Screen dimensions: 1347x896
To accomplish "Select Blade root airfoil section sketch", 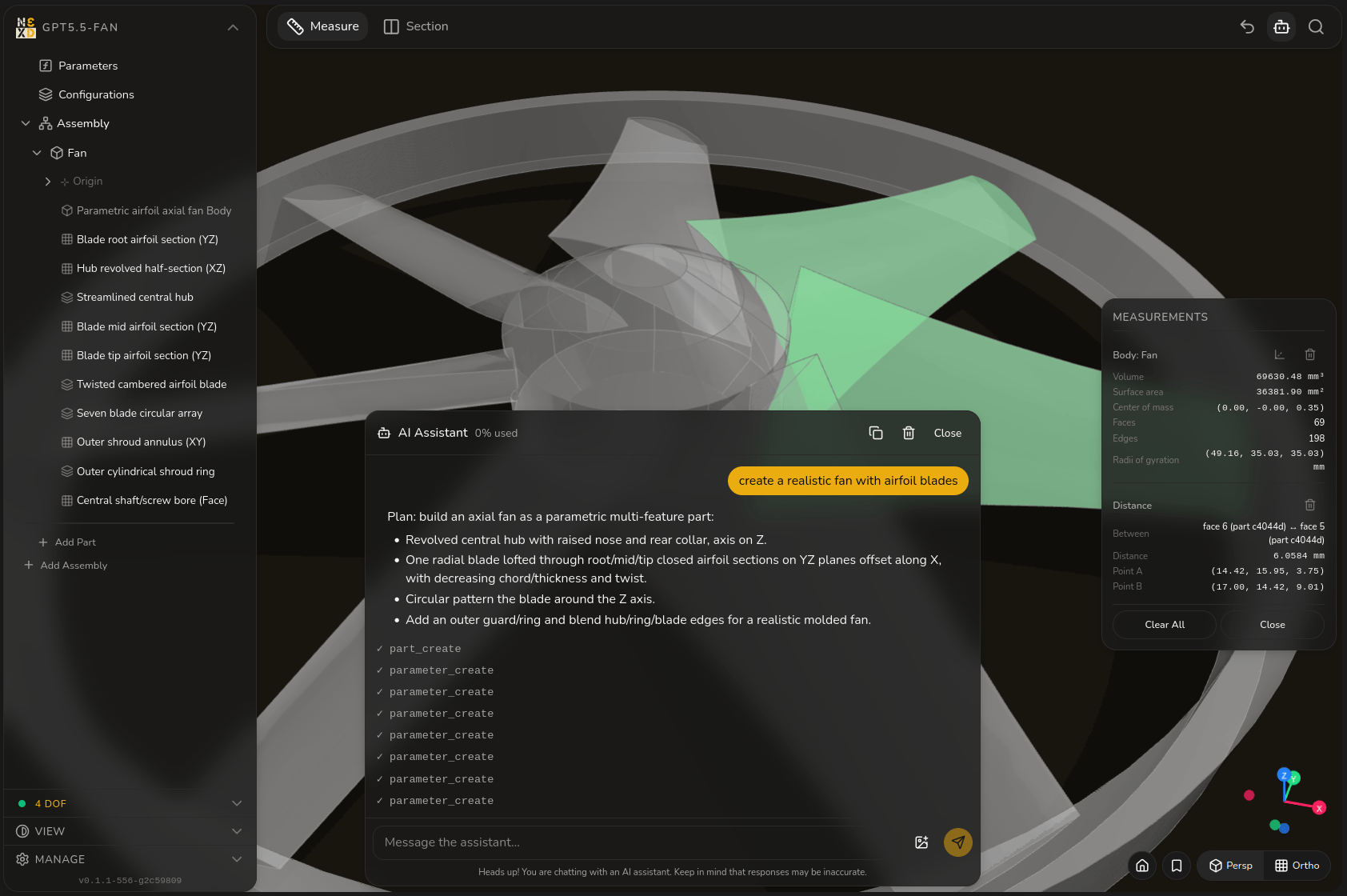I will tap(140, 239).
